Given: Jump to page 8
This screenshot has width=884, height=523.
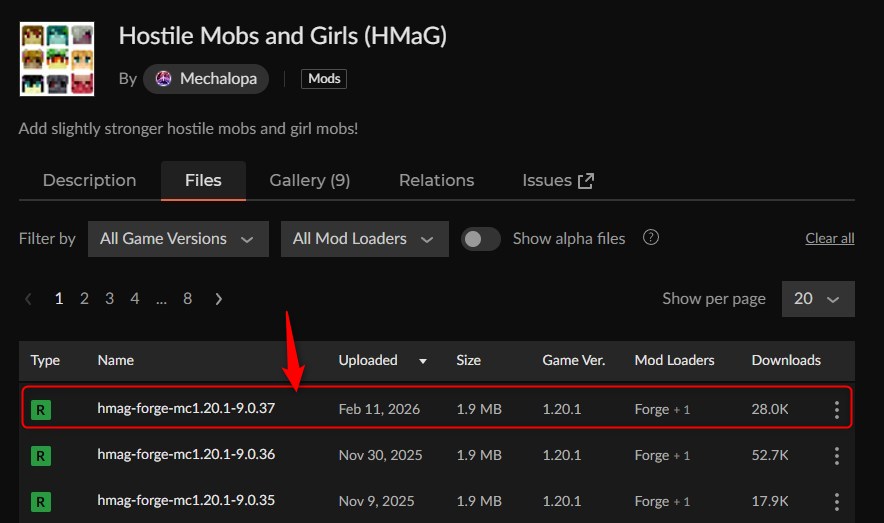Looking at the screenshot, I should point(188,299).
